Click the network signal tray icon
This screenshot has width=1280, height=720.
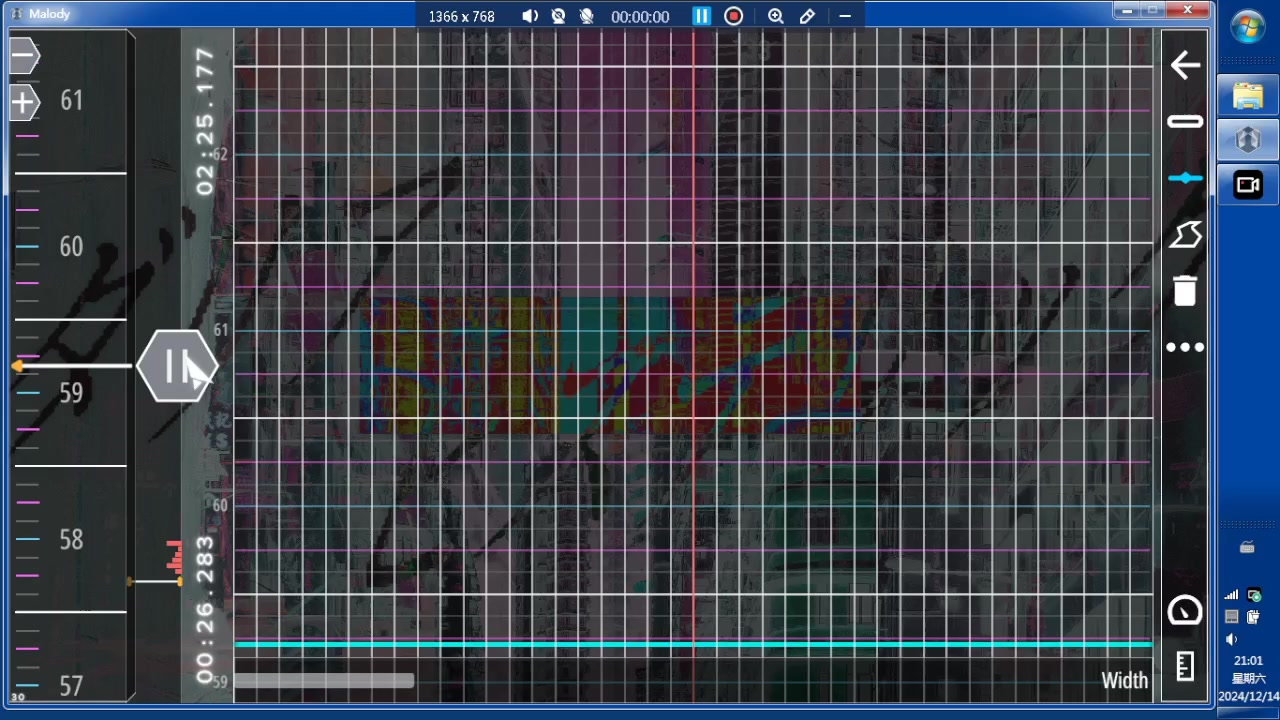click(x=1232, y=595)
